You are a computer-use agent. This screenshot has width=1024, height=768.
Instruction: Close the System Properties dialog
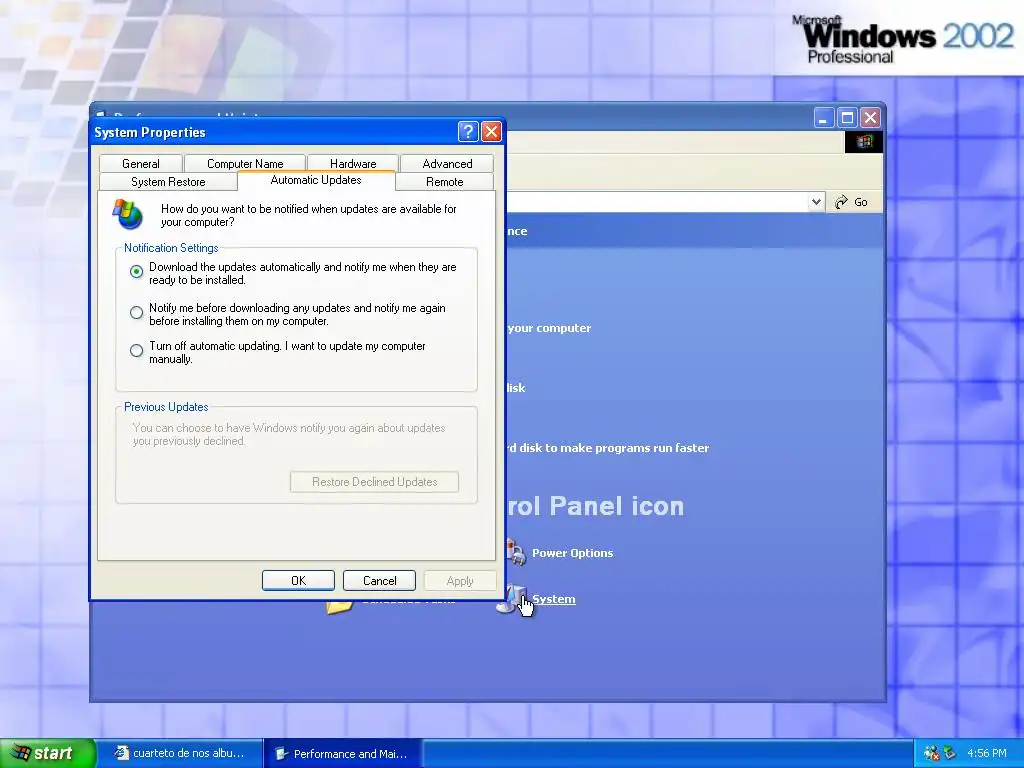coord(491,132)
